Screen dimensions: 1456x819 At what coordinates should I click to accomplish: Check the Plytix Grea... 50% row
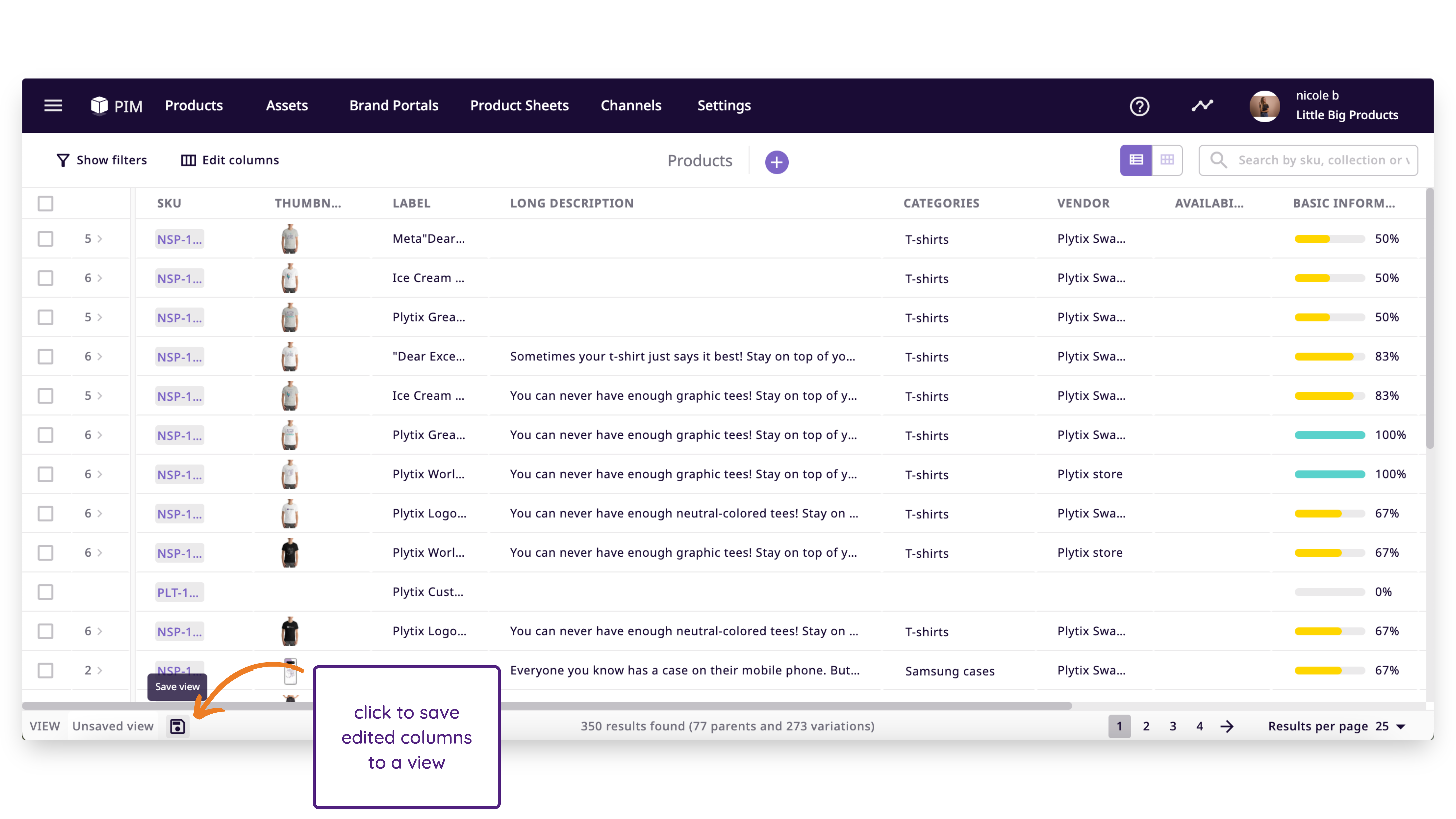45,317
